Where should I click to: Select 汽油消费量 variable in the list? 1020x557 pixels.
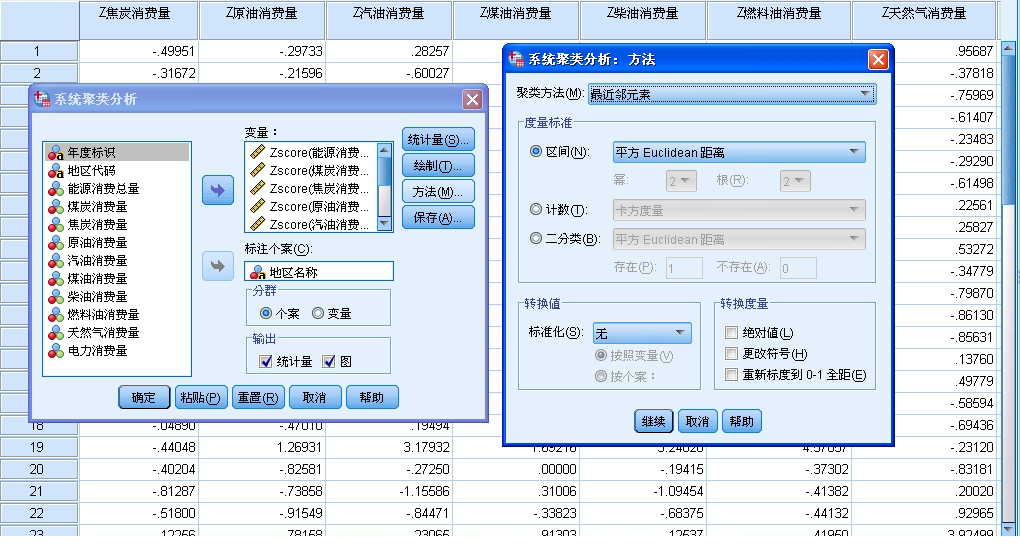[x=117, y=260]
